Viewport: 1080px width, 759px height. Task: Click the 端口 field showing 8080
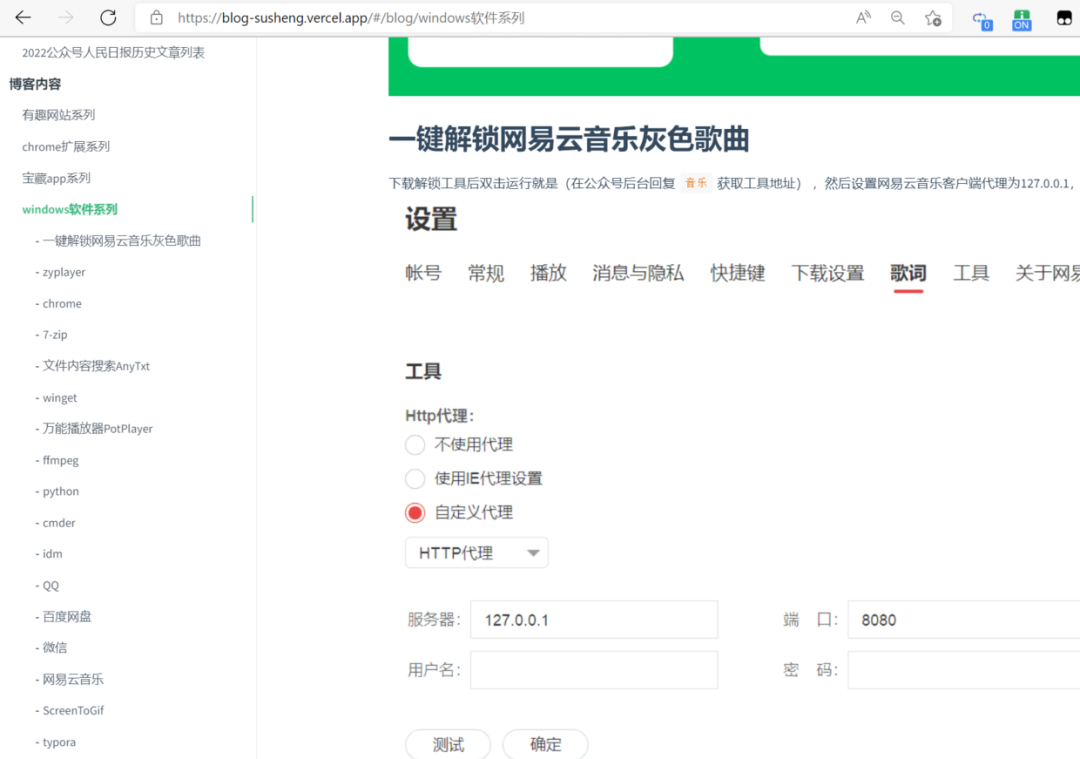(964, 619)
